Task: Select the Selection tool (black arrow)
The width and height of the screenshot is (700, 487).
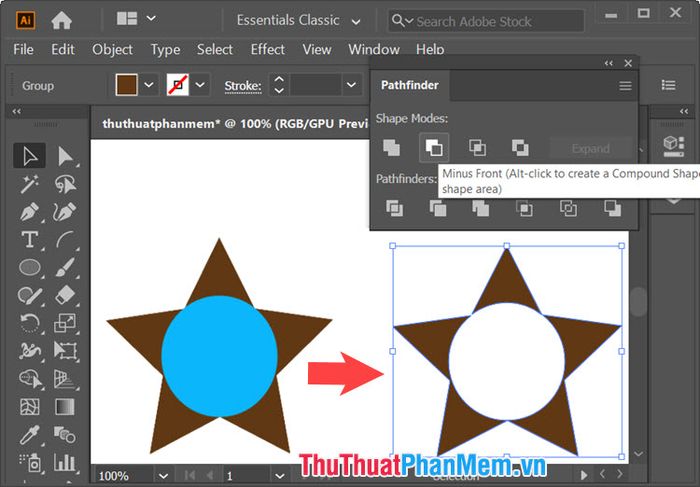Action: coord(29,156)
